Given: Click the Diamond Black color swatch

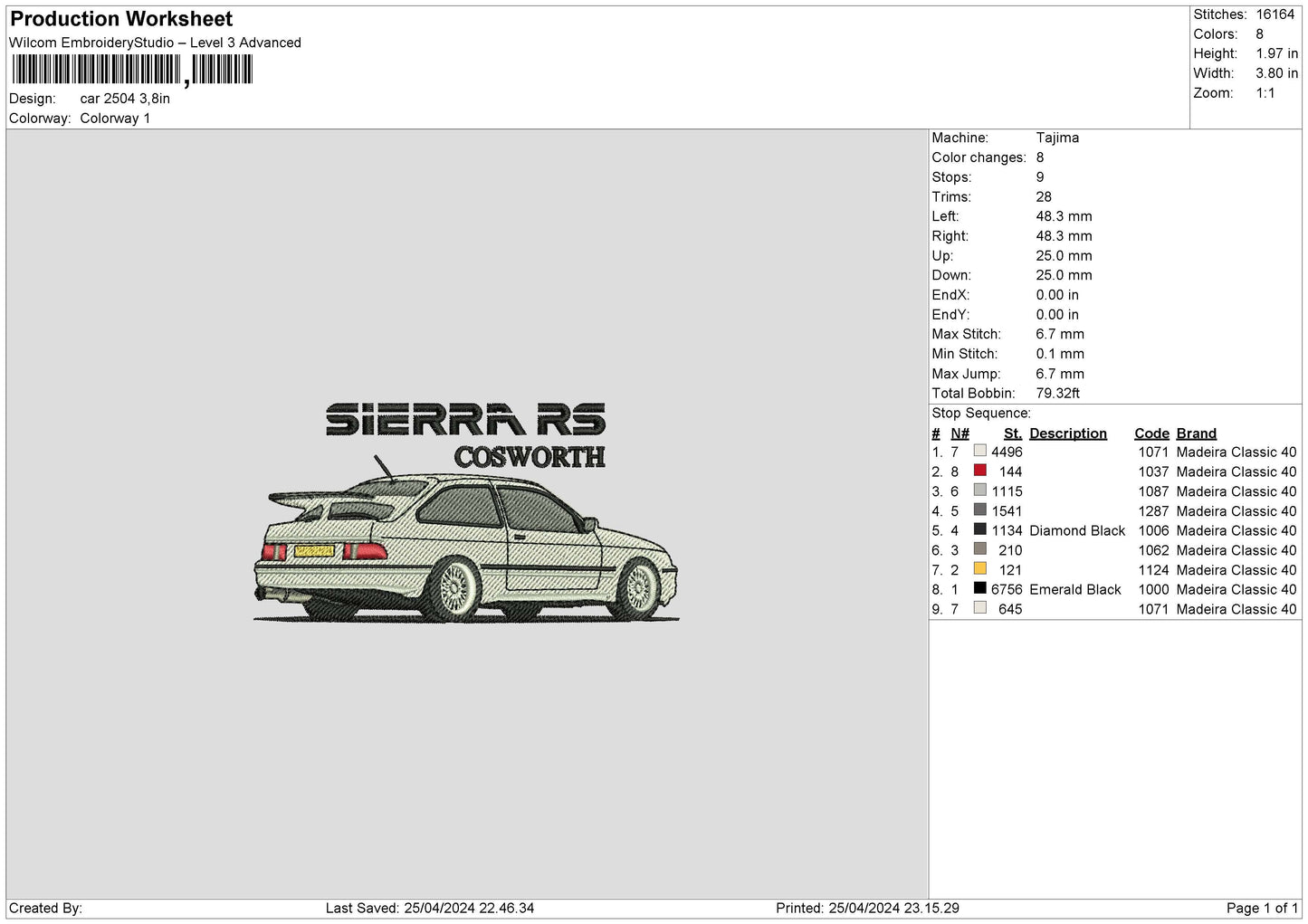Looking at the screenshot, I should pyautogui.click(x=979, y=529).
